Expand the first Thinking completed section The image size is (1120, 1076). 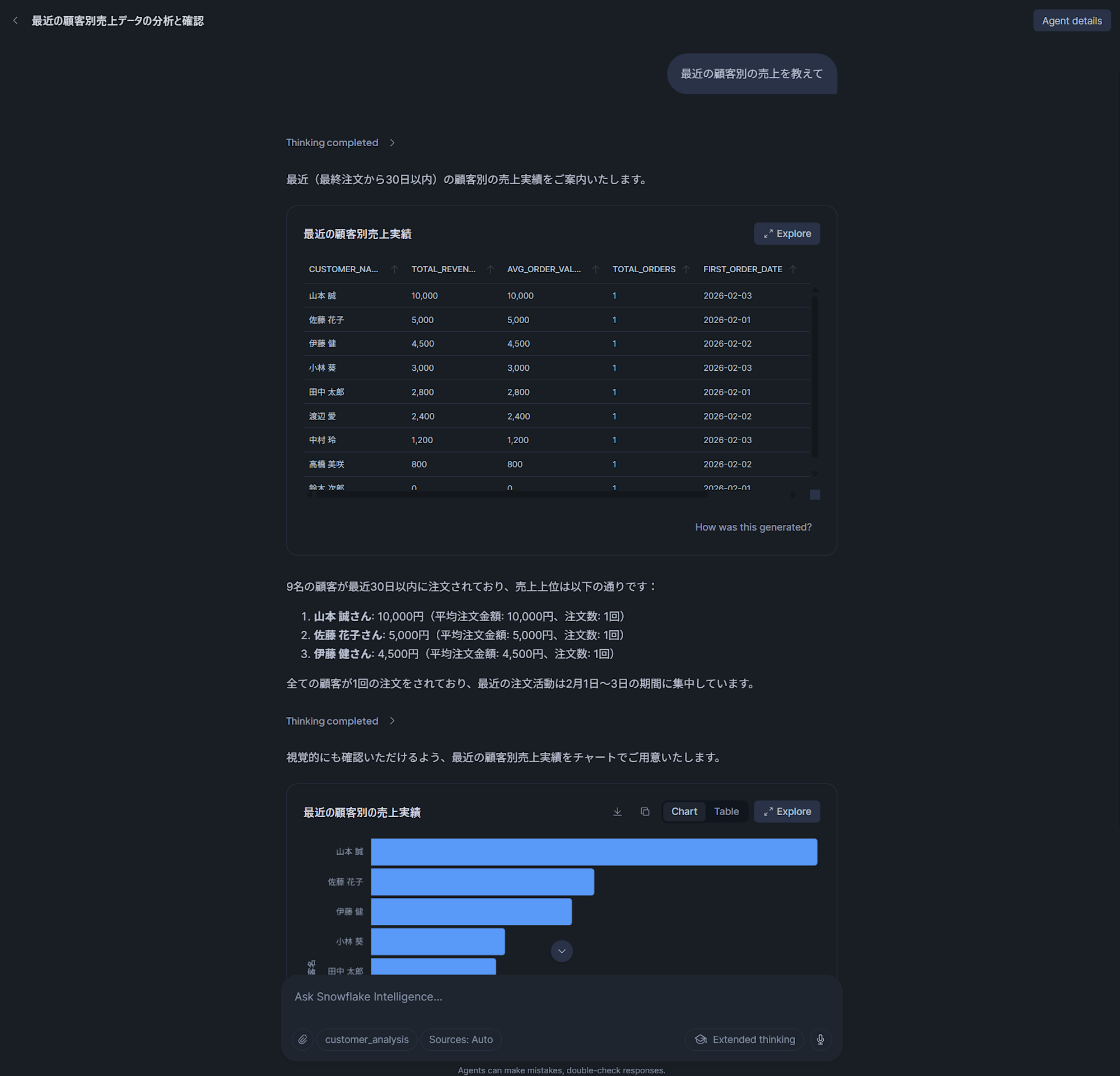[340, 143]
